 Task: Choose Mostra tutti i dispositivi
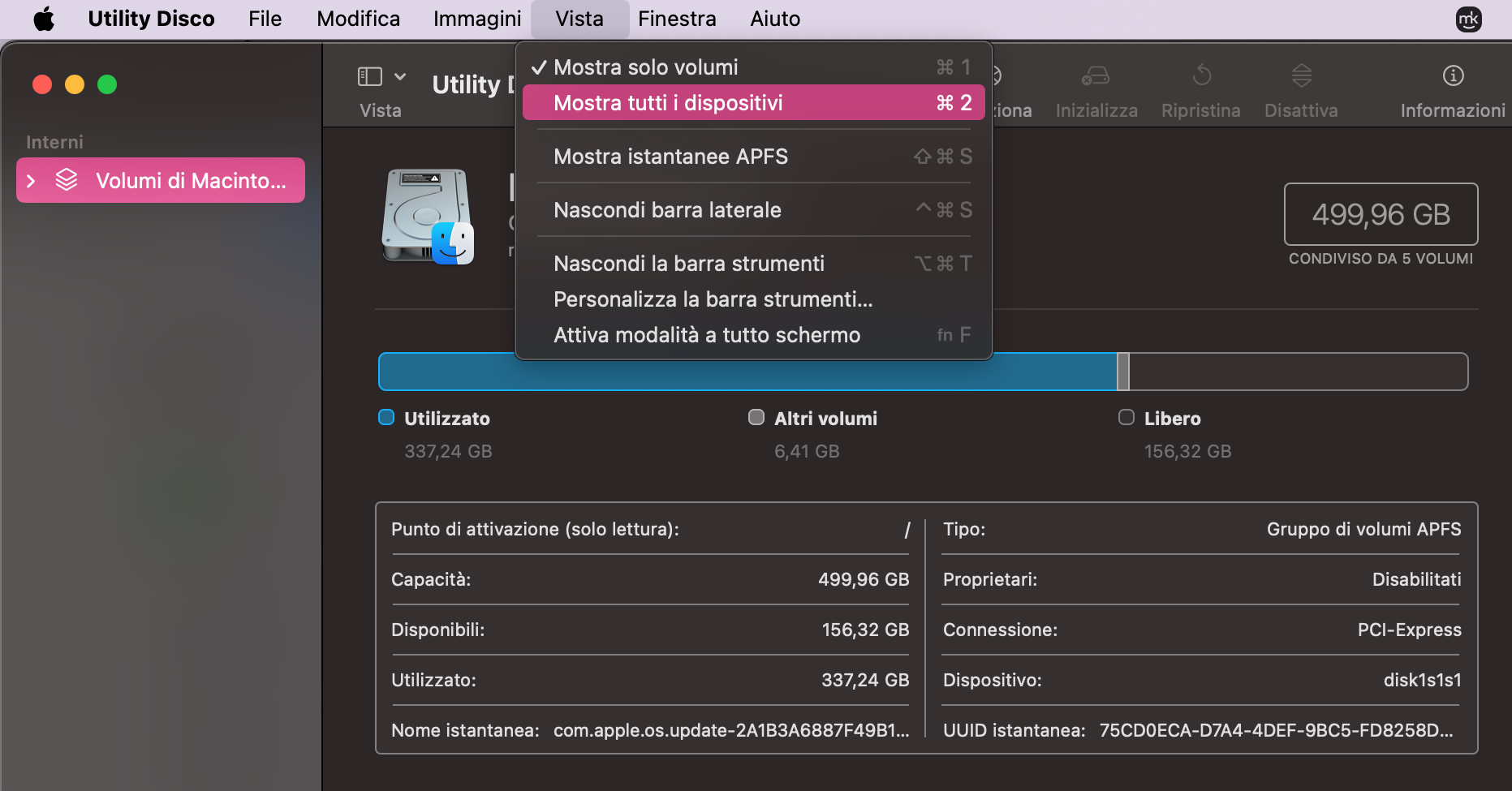tap(754, 103)
